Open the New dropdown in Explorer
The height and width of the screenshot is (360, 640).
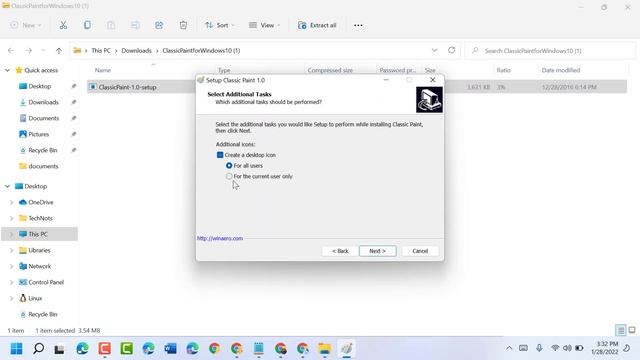tap(27, 25)
